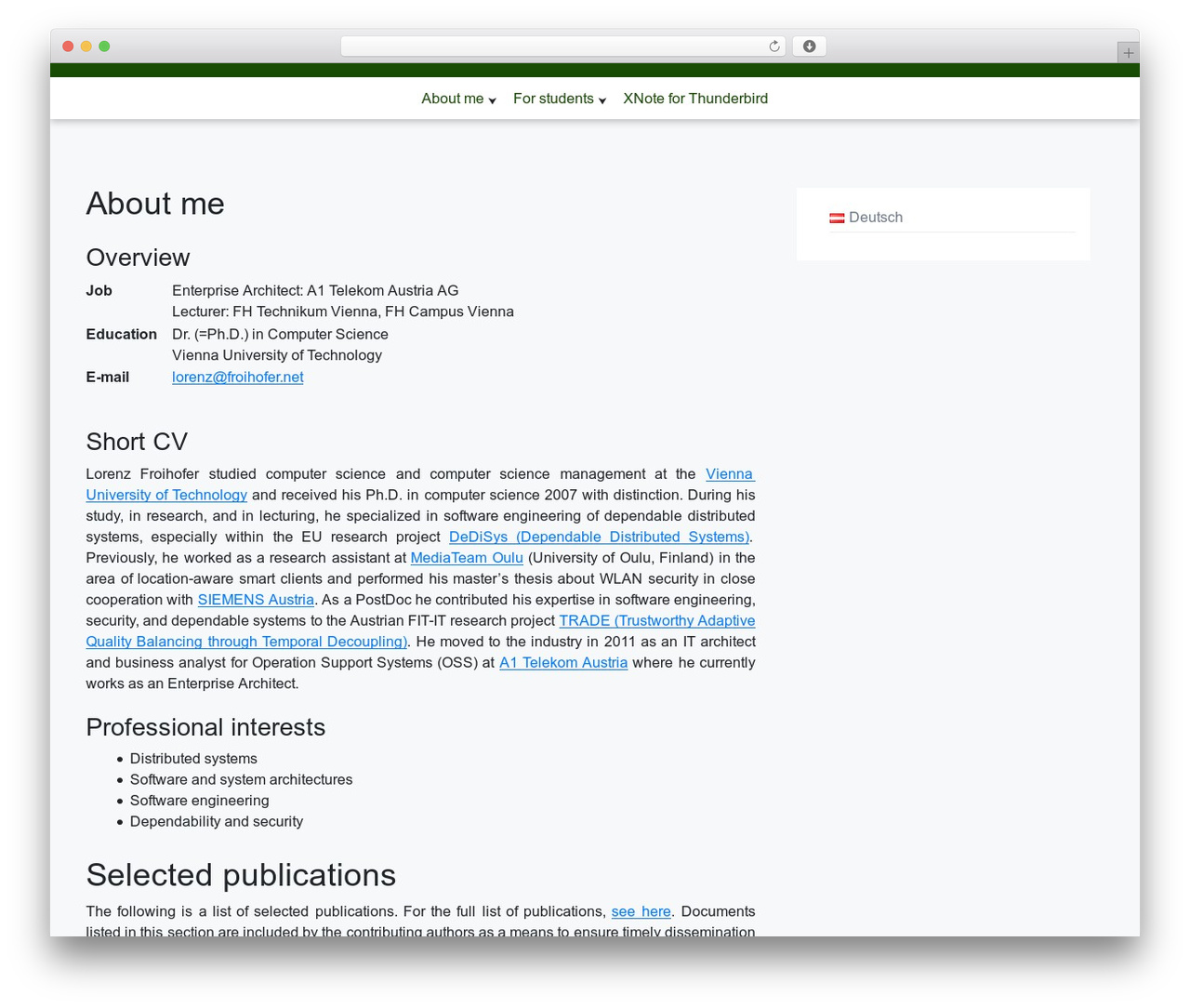The width and height of the screenshot is (1190, 1008).
Task: Open the browser downloads button
Action: click(x=809, y=46)
